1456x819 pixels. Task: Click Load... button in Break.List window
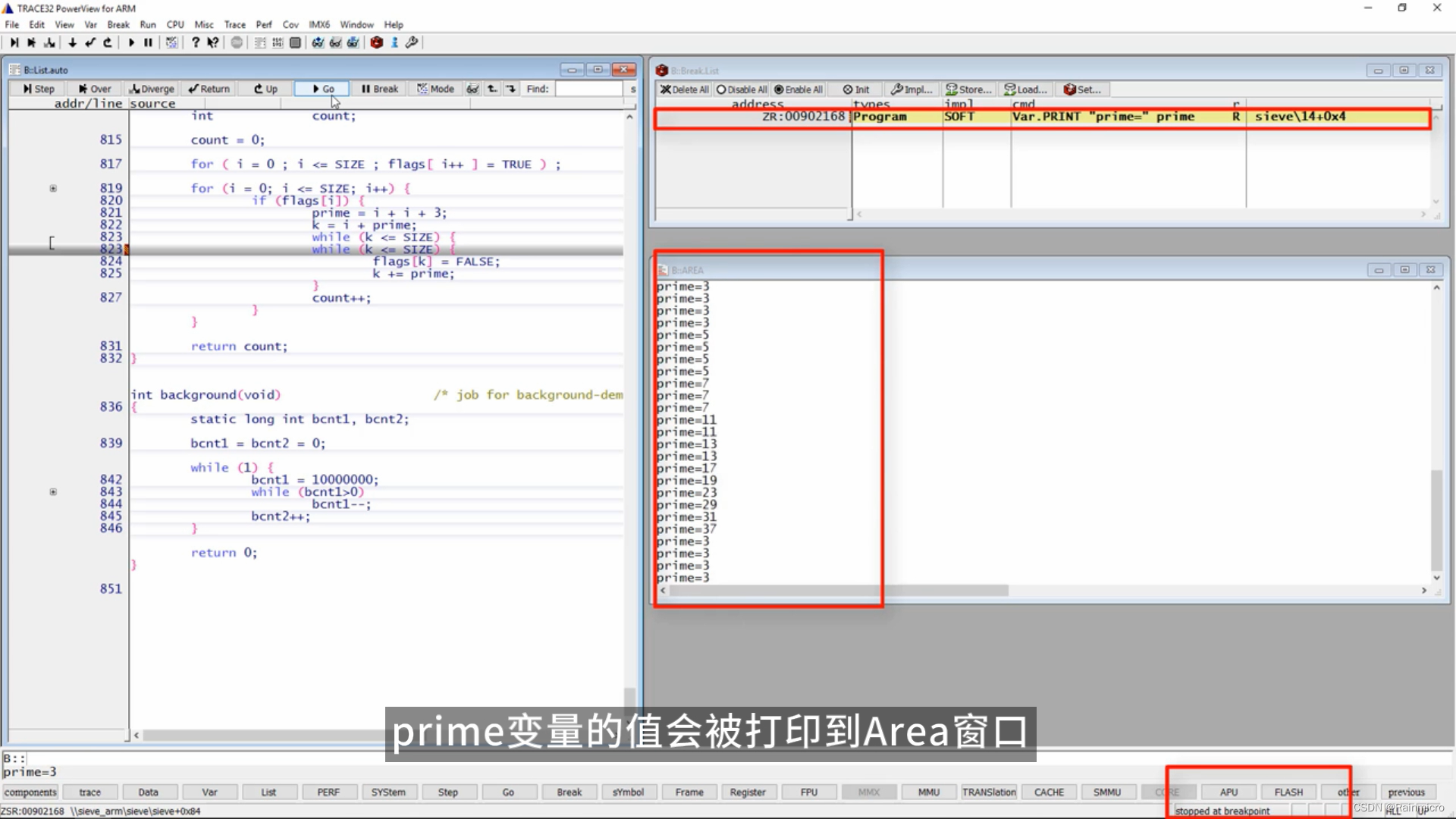click(x=1026, y=89)
